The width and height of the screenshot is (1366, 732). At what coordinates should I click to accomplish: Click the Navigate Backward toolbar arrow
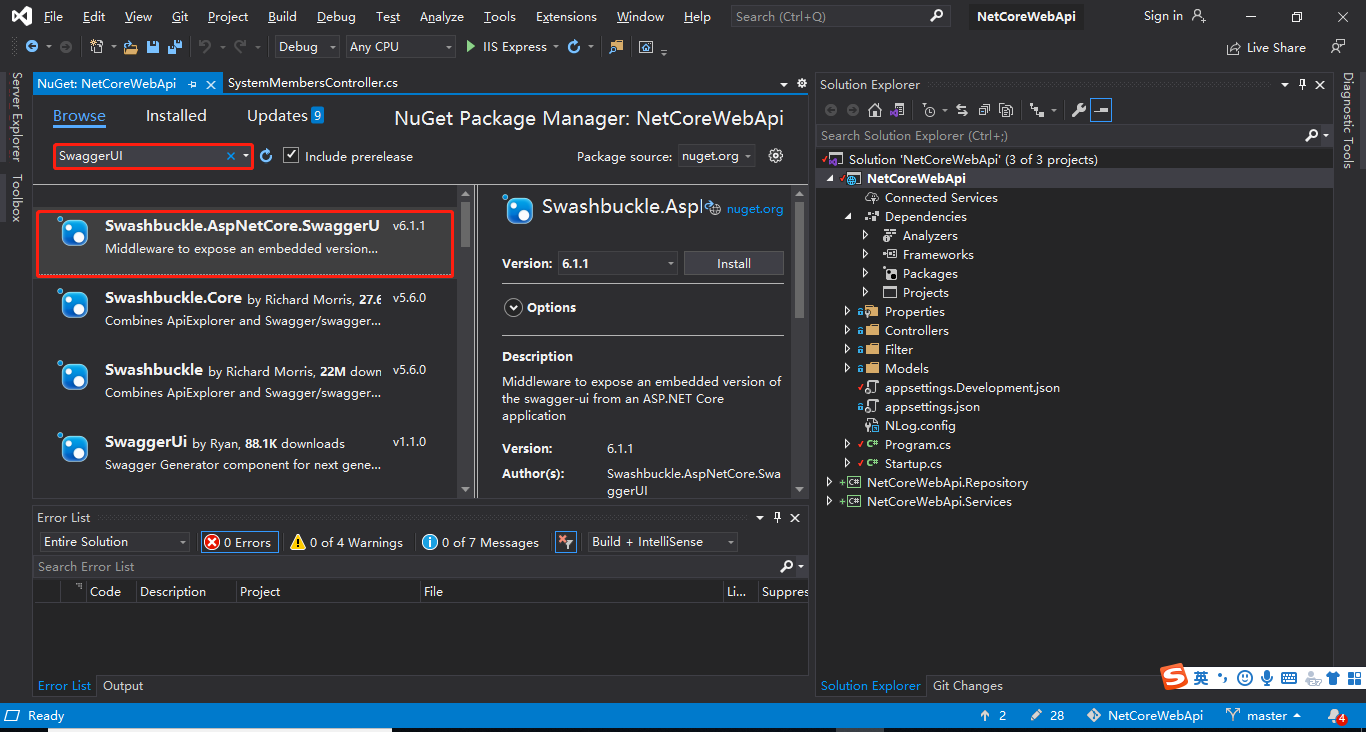coord(32,47)
